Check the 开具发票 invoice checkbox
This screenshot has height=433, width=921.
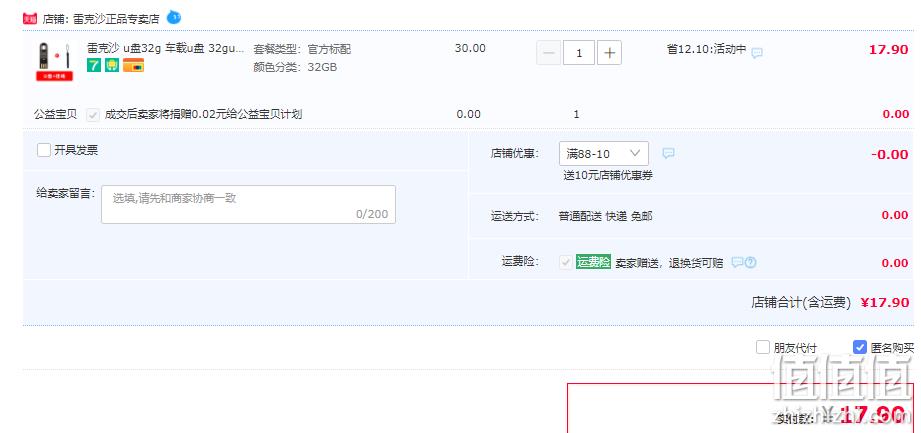point(43,150)
